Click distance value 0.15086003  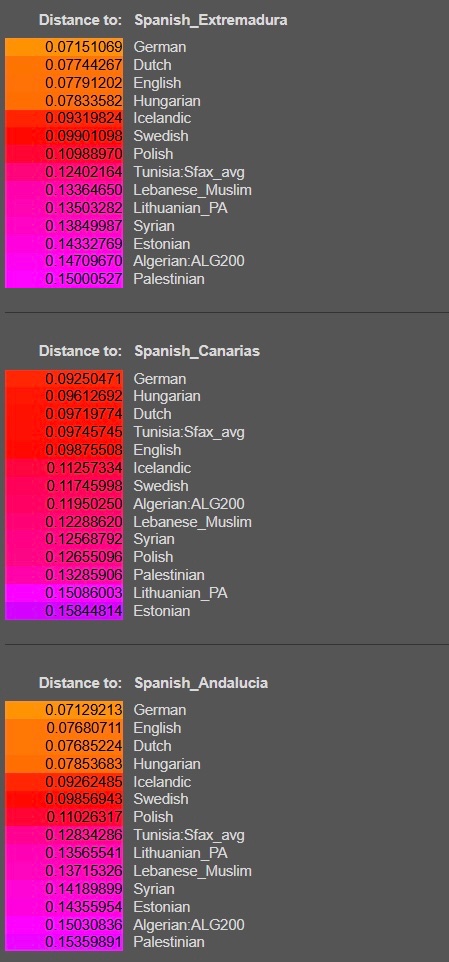[x=85, y=593]
